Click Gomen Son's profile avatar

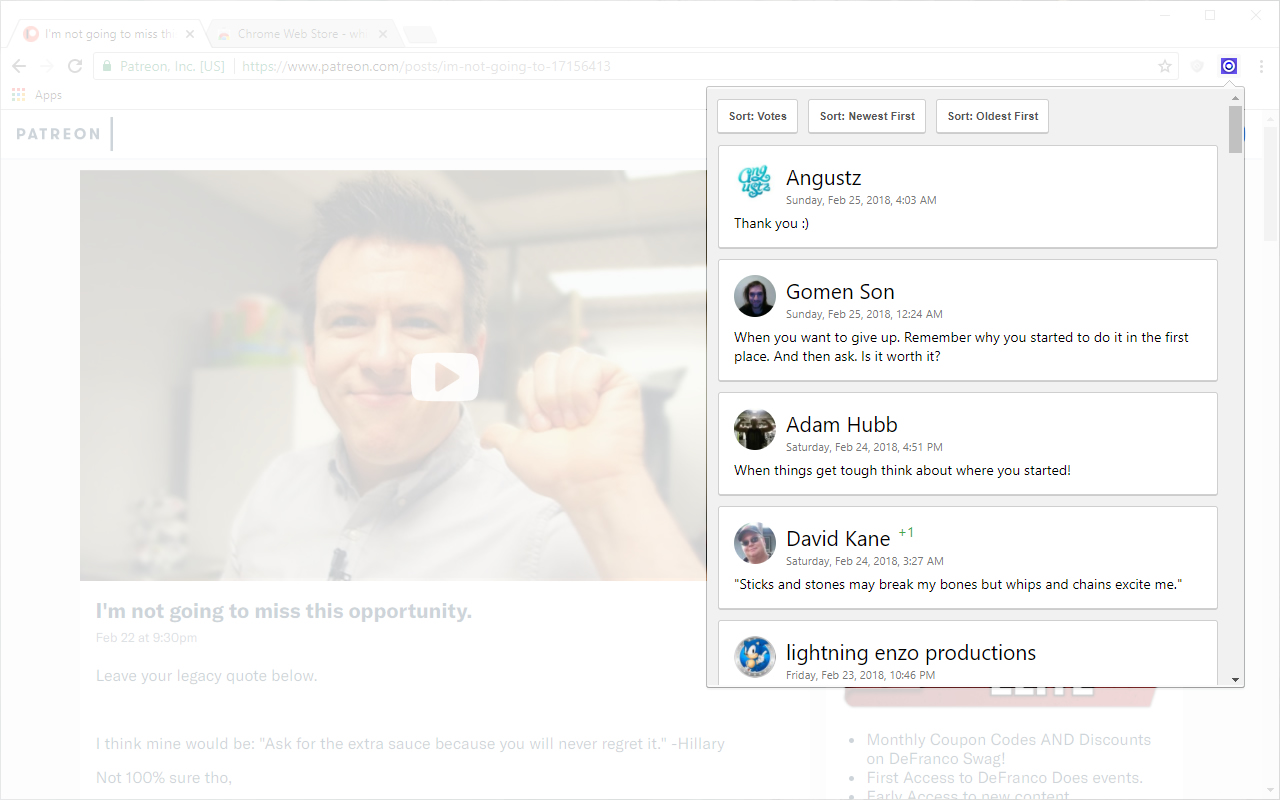tap(755, 296)
